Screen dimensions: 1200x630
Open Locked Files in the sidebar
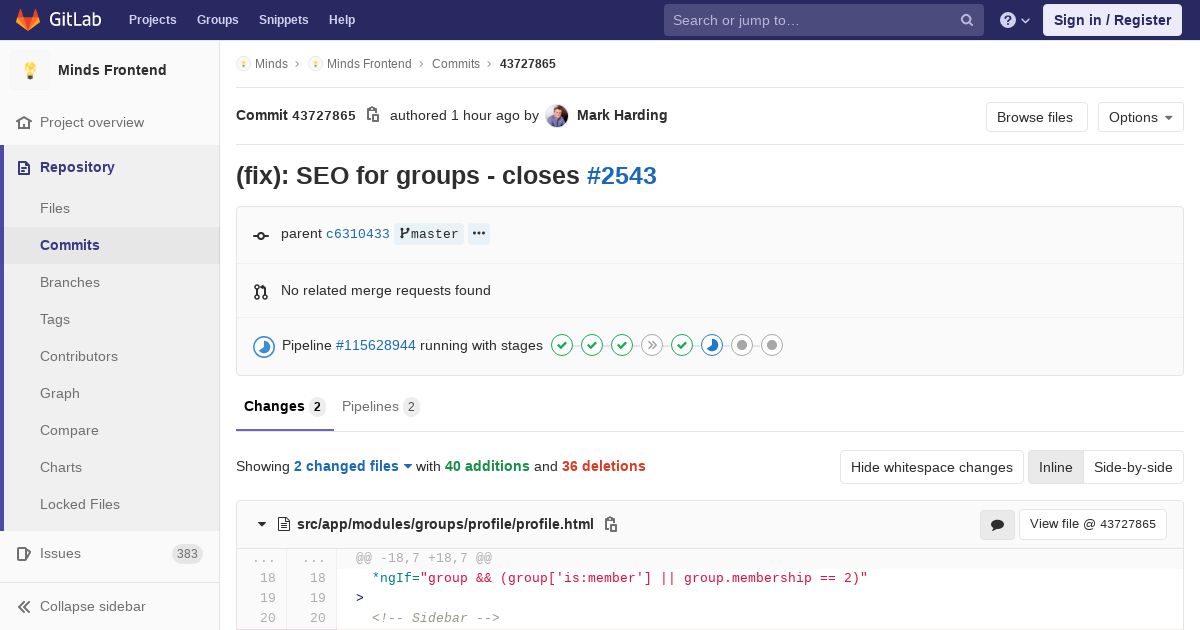(x=80, y=504)
